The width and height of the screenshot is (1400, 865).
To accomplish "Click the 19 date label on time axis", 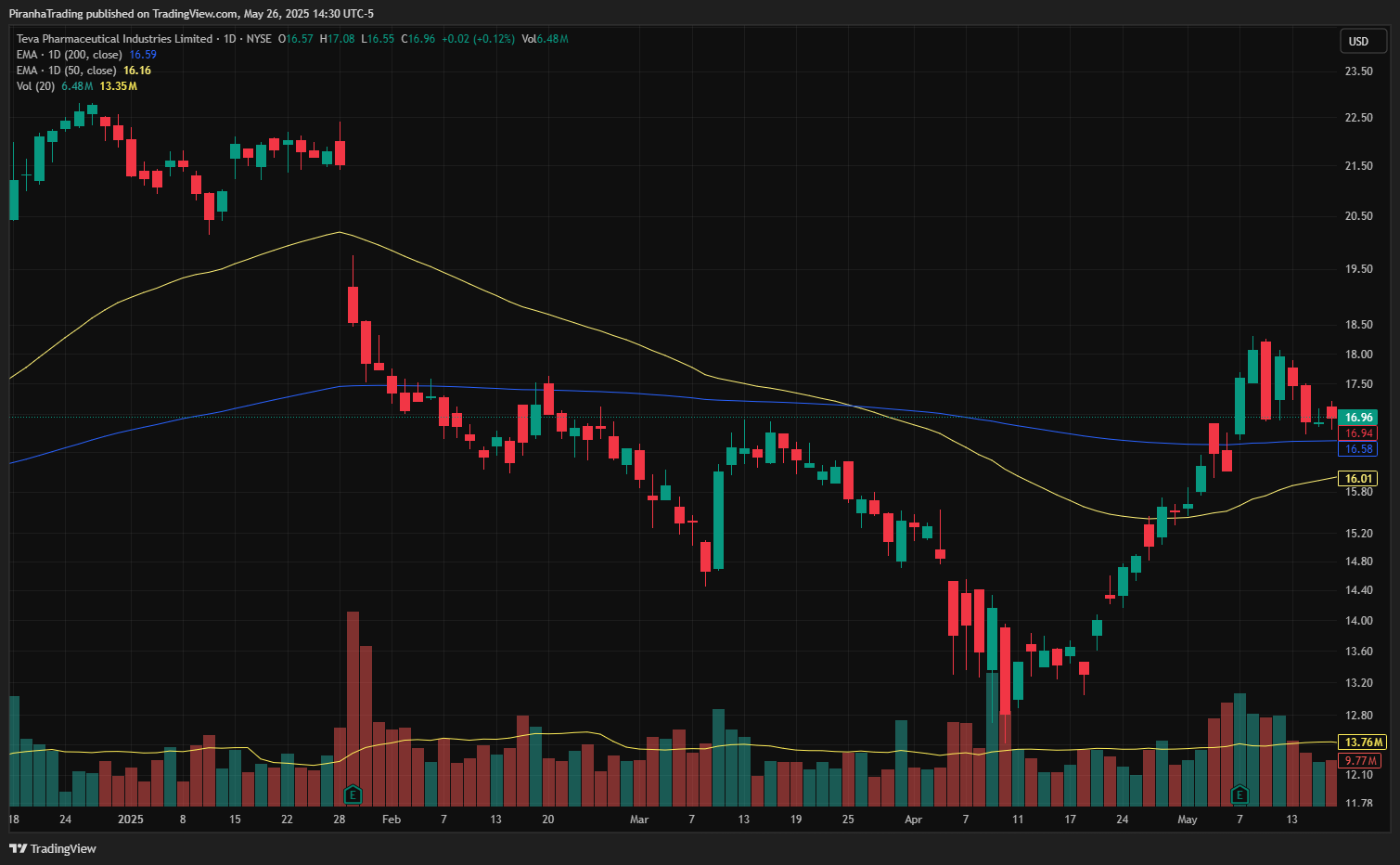I will pyautogui.click(x=796, y=820).
